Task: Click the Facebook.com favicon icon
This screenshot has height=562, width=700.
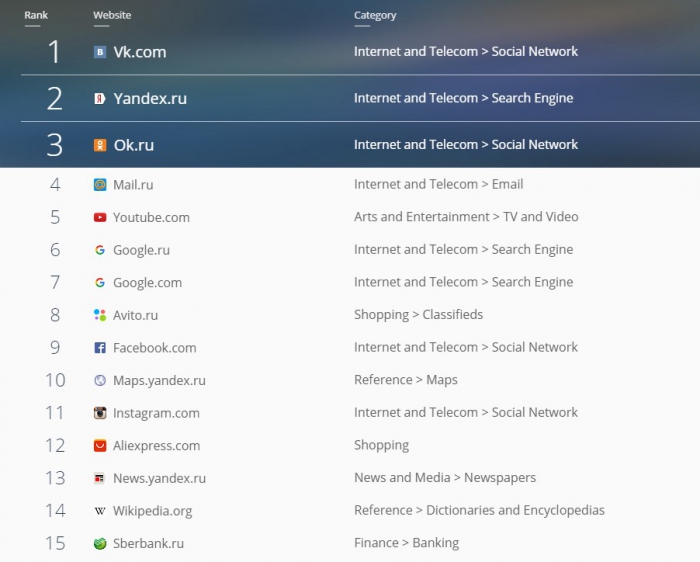Action: tap(100, 348)
